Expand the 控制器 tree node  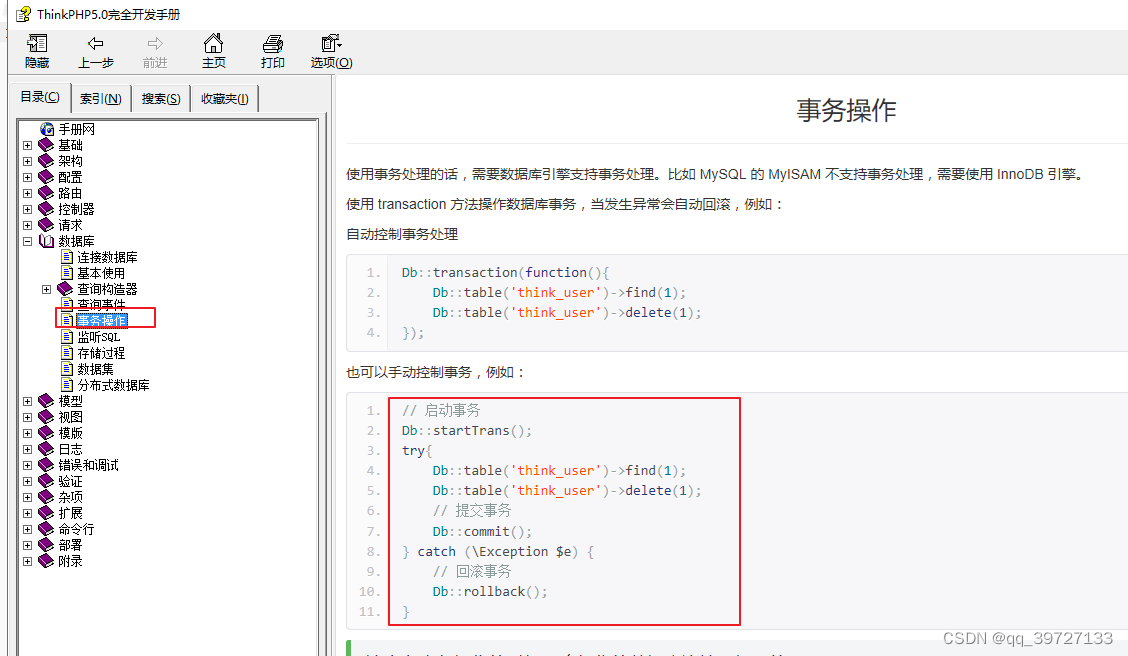[x=27, y=209]
